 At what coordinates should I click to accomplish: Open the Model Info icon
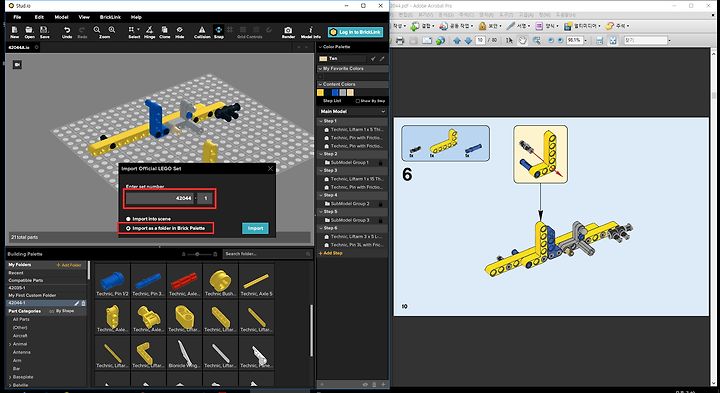[311, 31]
